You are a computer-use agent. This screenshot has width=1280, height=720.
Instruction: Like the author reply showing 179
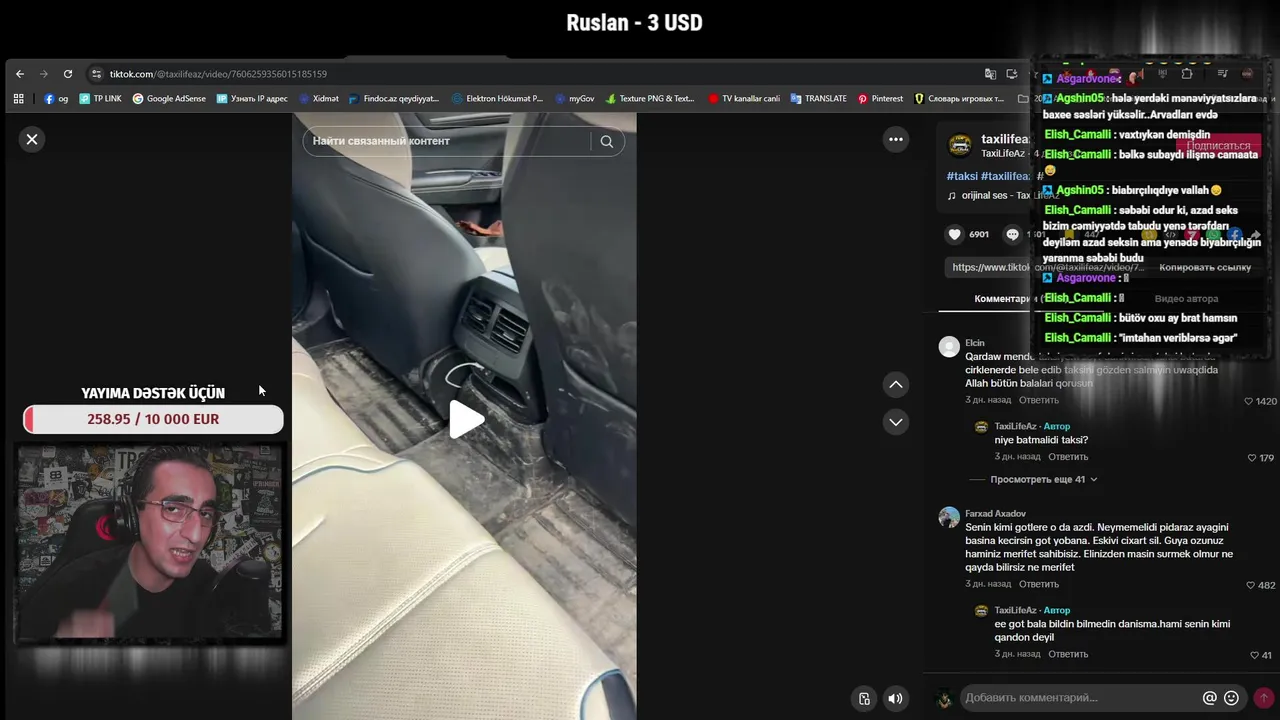[1253, 458]
